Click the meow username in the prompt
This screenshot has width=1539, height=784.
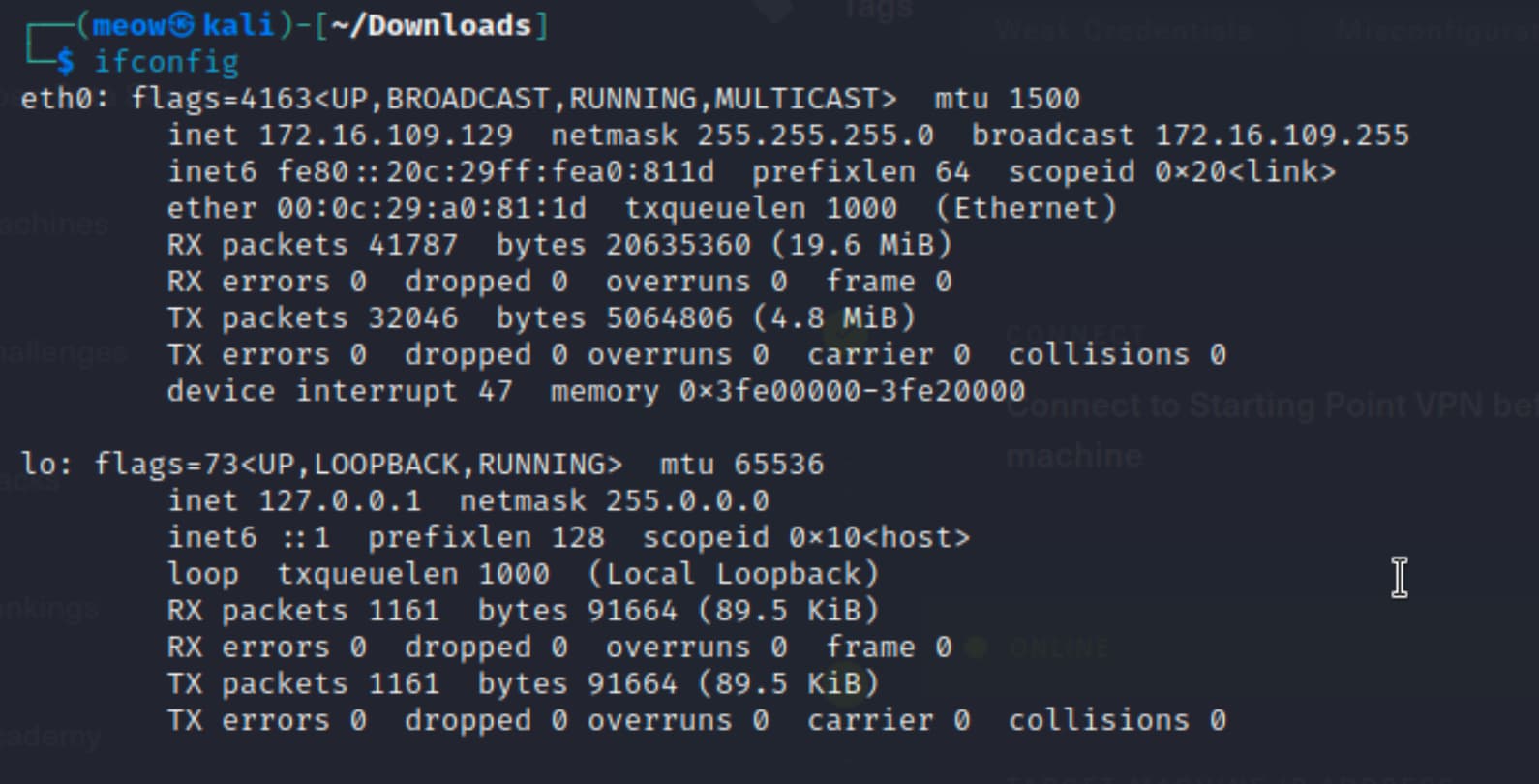click(x=129, y=25)
